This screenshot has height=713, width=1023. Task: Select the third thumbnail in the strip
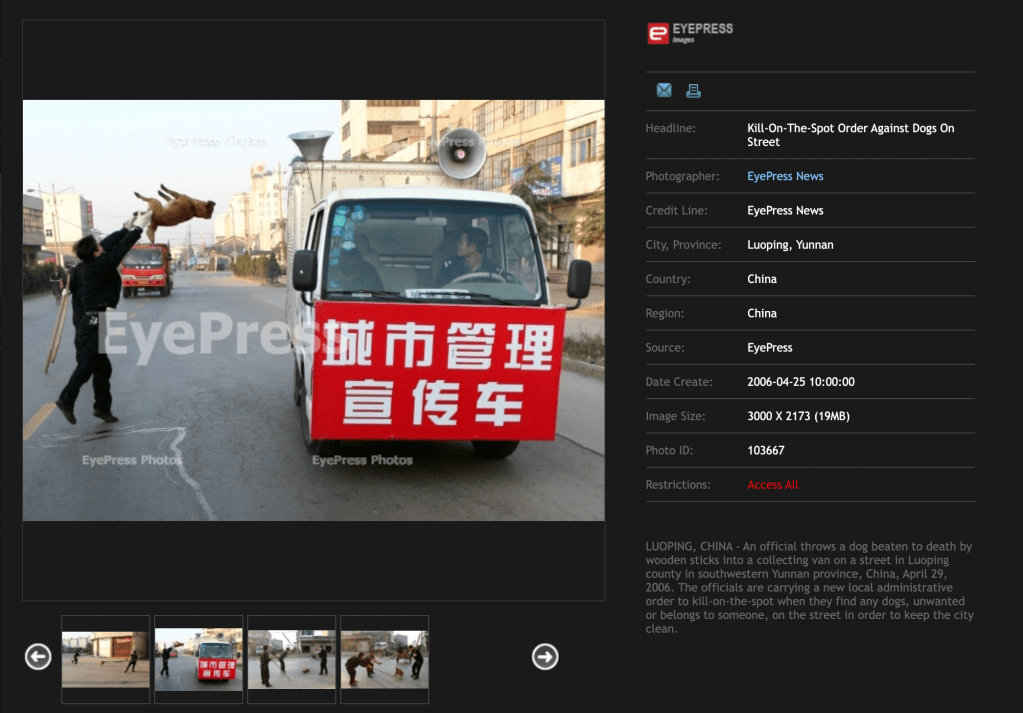coord(291,658)
